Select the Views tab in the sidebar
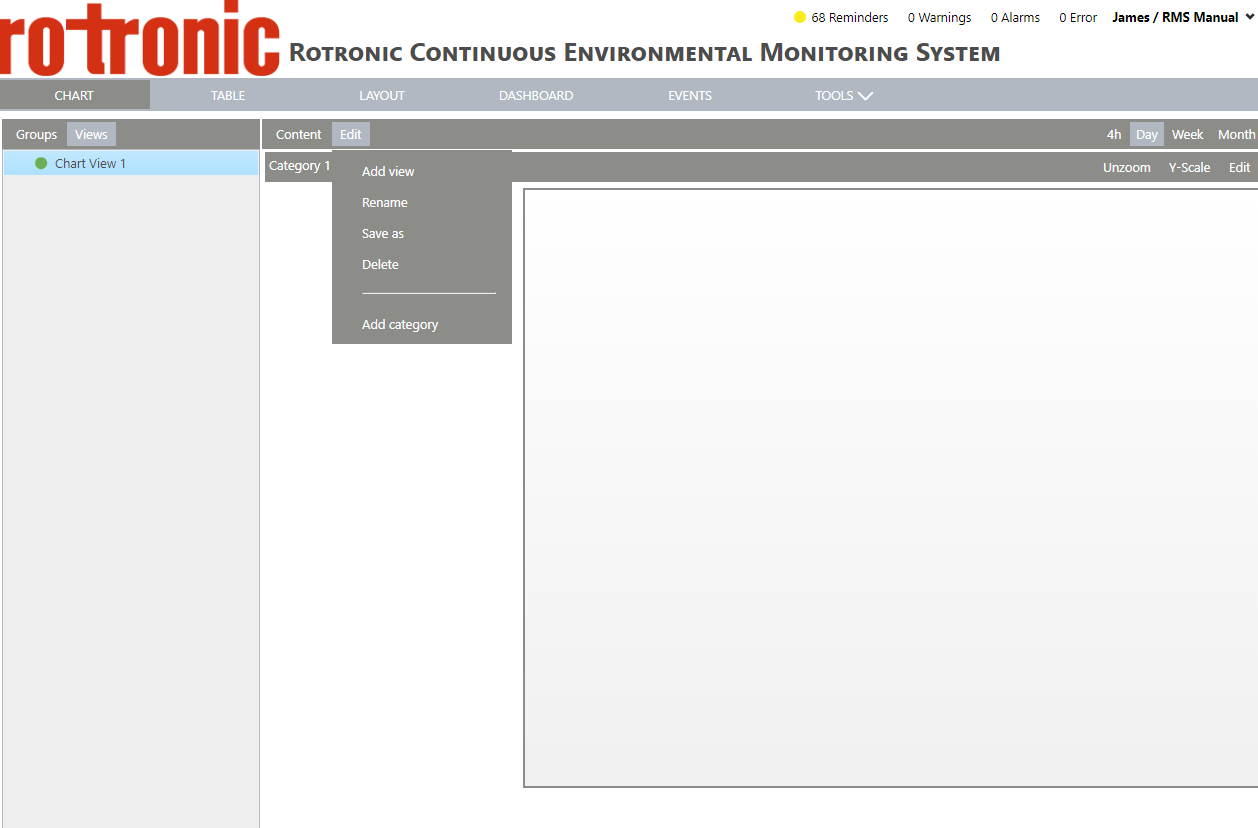This screenshot has height=828, width=1258. [91, 134]
